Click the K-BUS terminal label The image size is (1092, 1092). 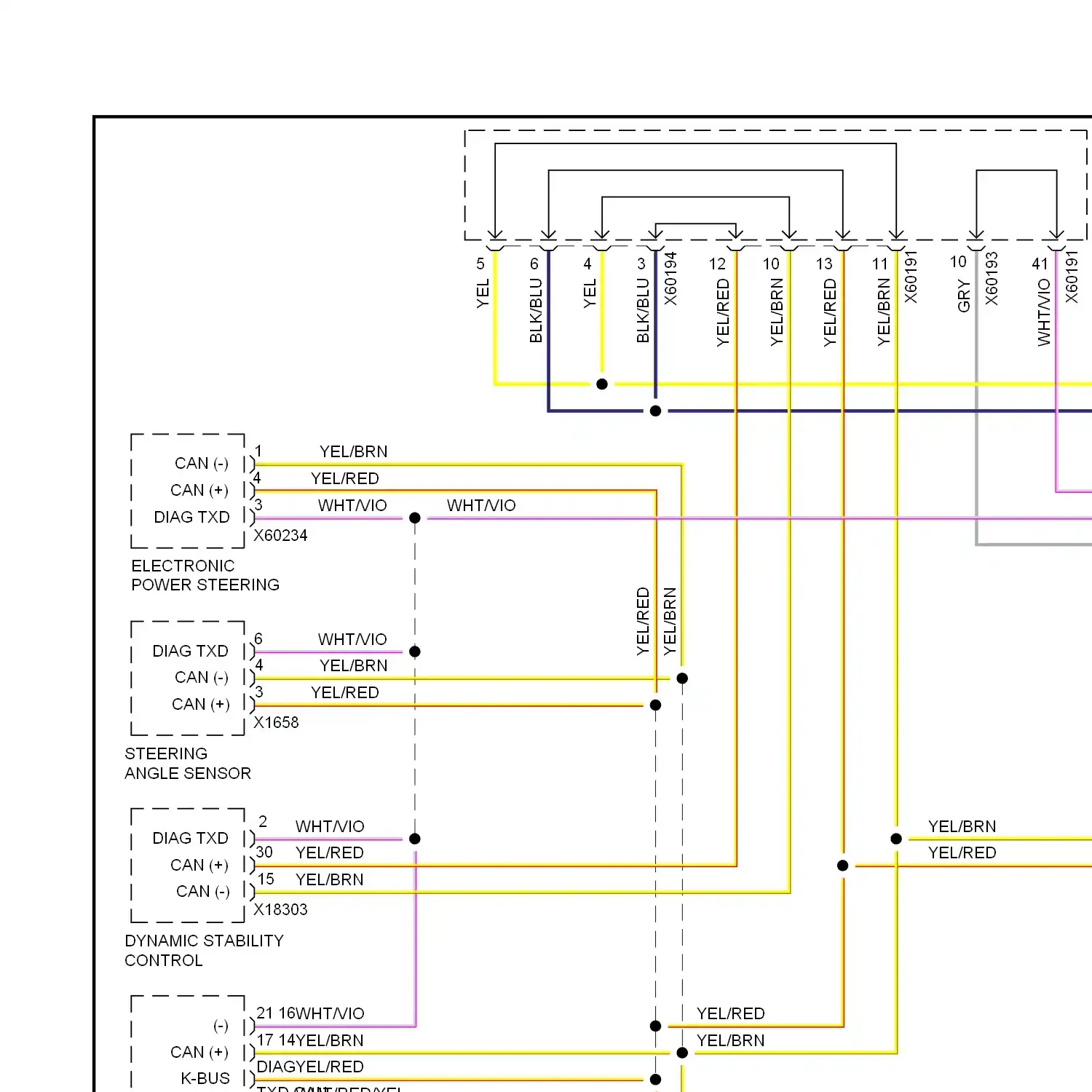pyautogui.click(x=205, y=1078)
